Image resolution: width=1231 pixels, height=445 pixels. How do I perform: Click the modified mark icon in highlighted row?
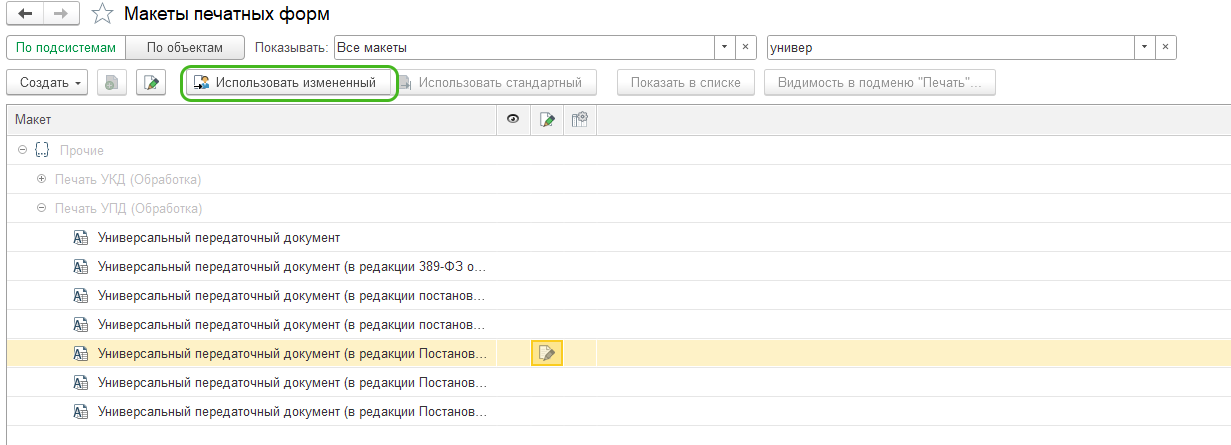pos(547,353)
